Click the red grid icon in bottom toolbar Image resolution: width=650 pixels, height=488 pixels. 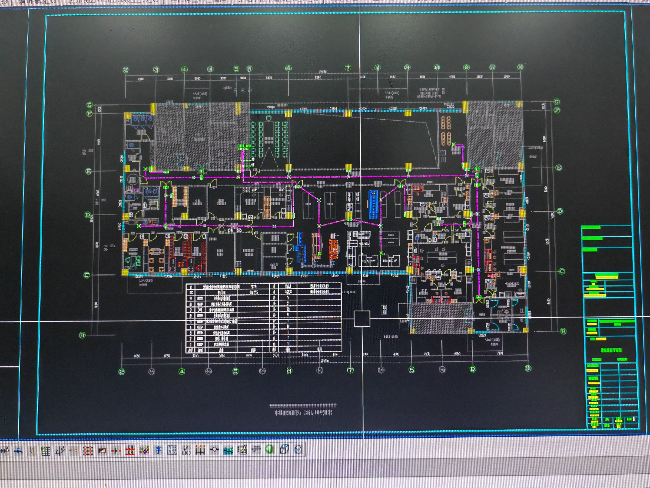tap(88, 451)
